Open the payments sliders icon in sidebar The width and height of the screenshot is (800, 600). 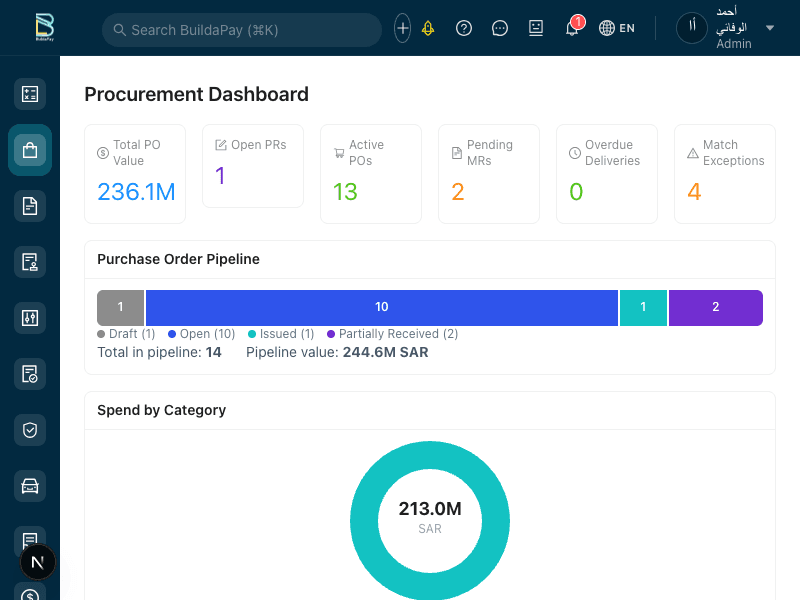click(x=29, y=318)
